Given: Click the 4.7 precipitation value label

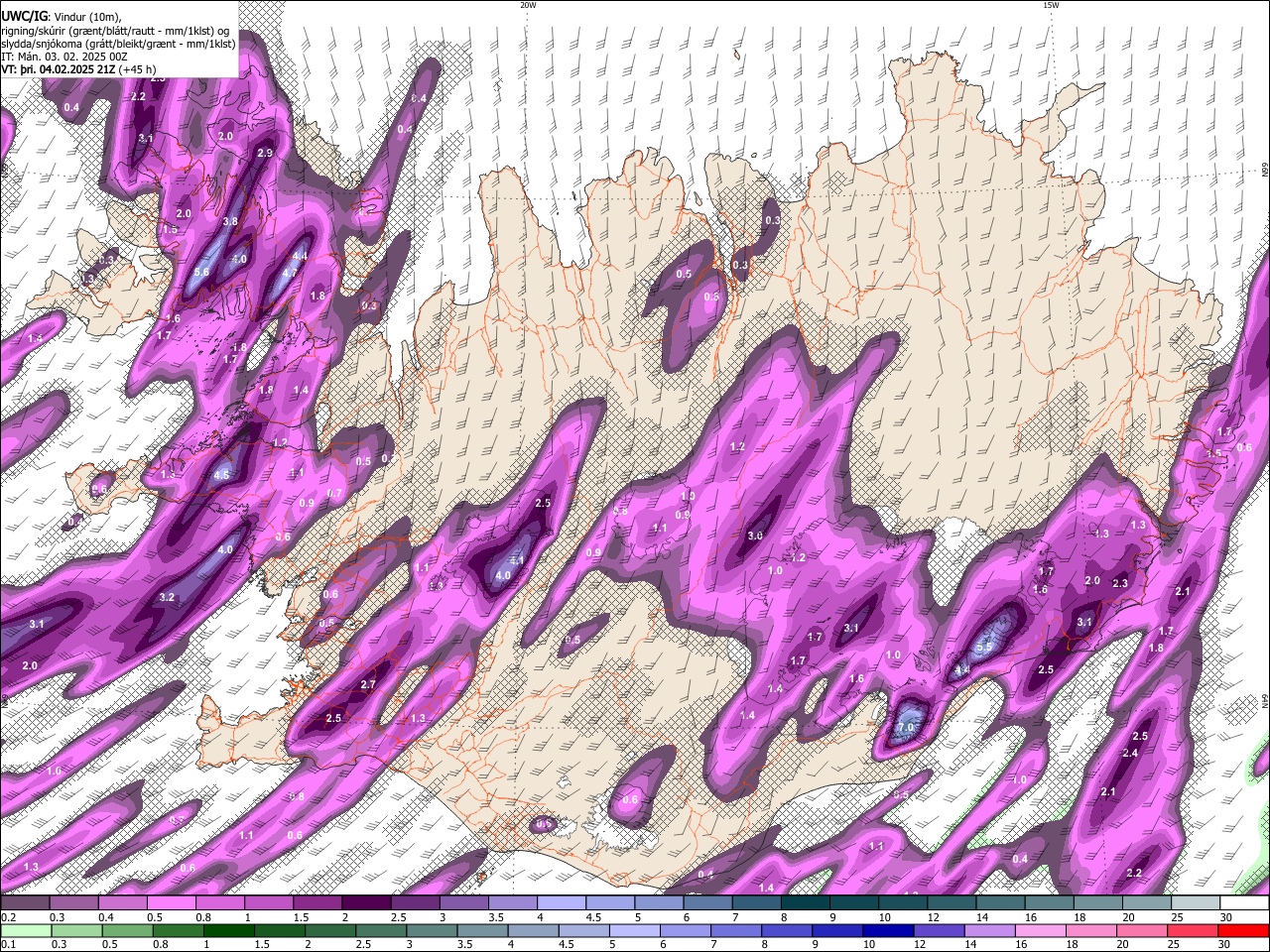Looking at the screenshot, I should 290,273.
